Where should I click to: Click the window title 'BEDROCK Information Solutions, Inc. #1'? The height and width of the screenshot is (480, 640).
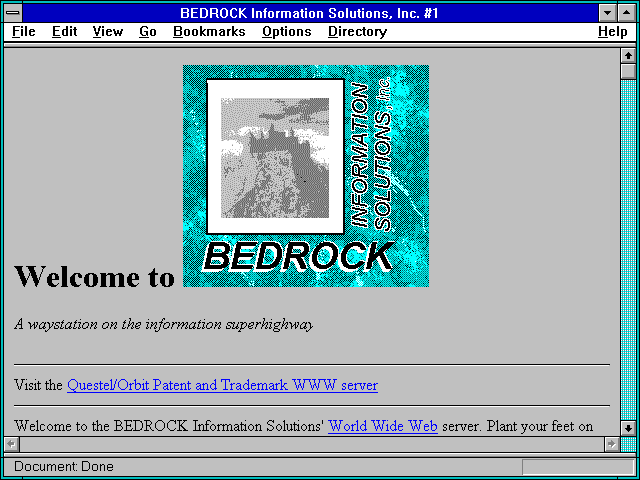click(x=309, y=13)
